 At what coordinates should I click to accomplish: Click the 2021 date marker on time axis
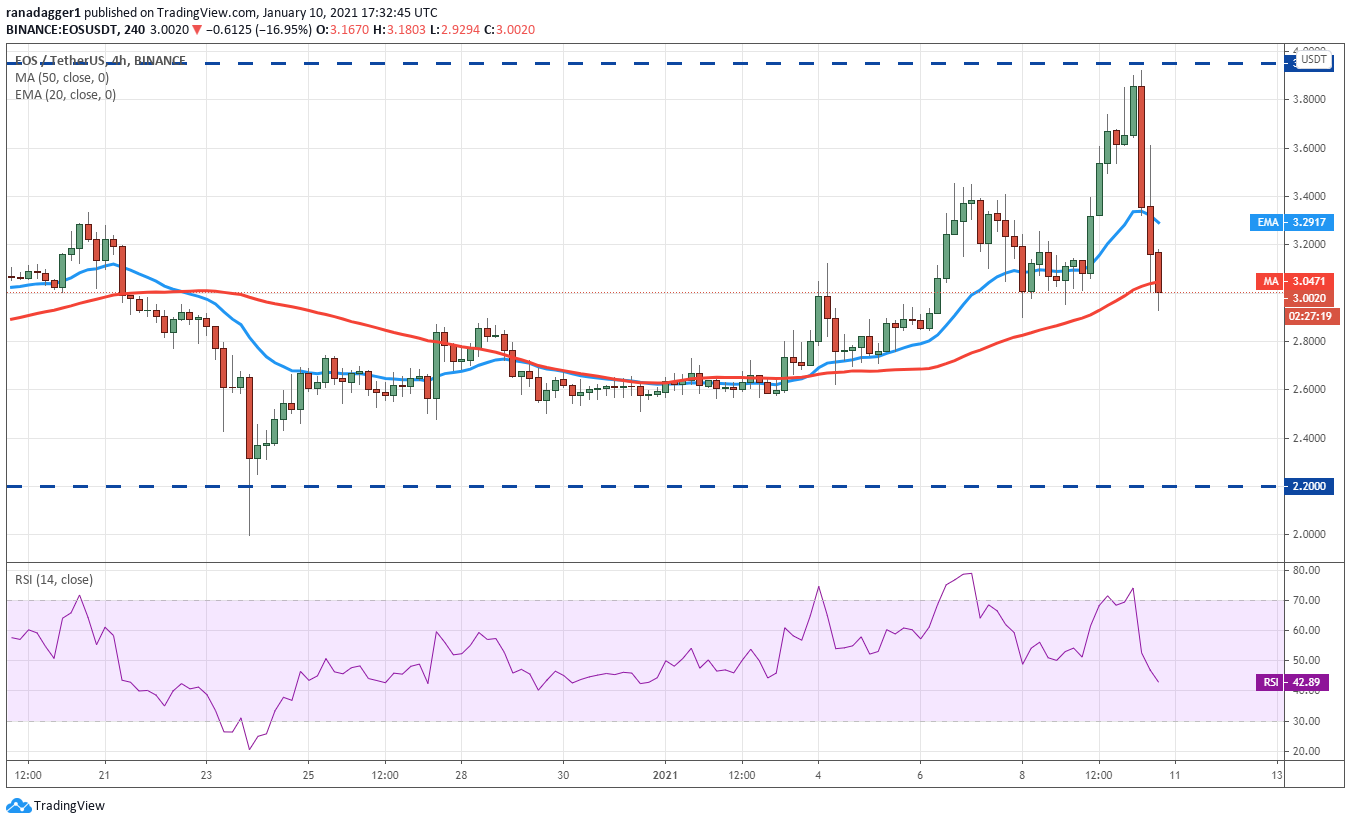[x=665, y=776]
